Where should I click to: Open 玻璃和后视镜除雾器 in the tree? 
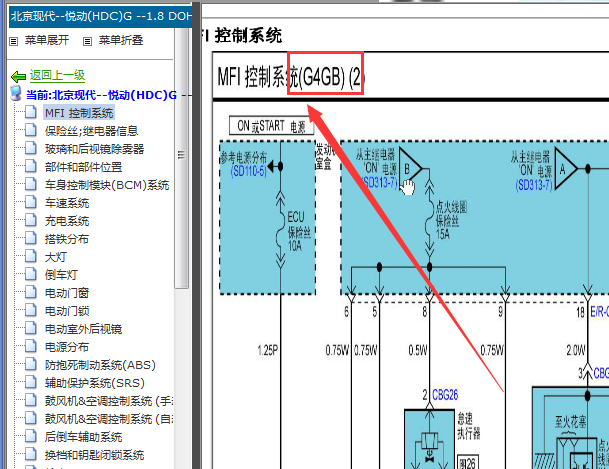94,149
